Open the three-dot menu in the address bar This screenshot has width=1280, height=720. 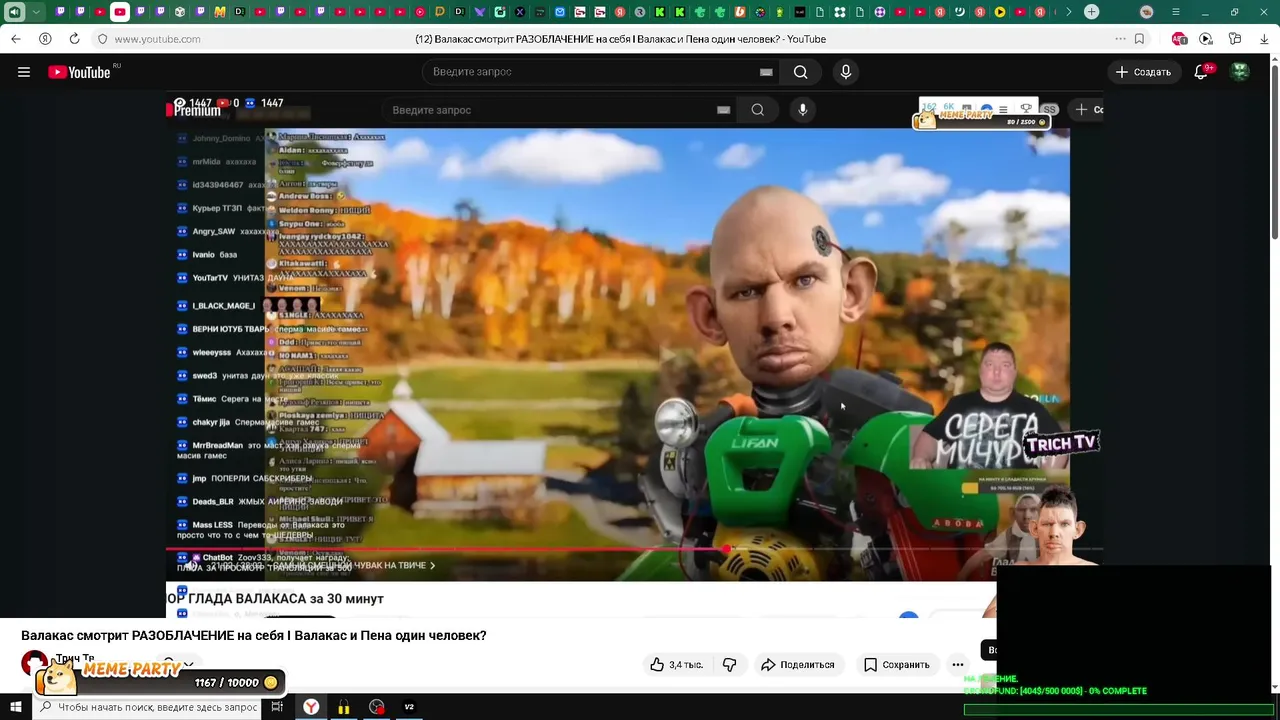click(x=1120, y=39)
